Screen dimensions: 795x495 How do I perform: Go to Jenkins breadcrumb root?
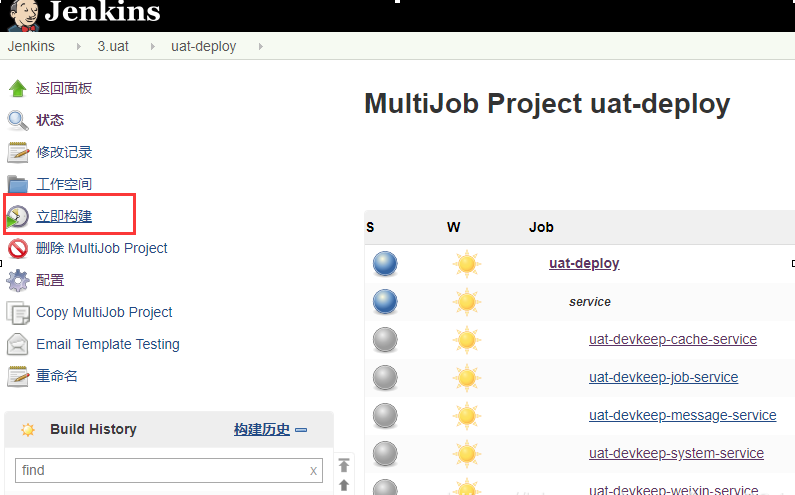(31, 46)
